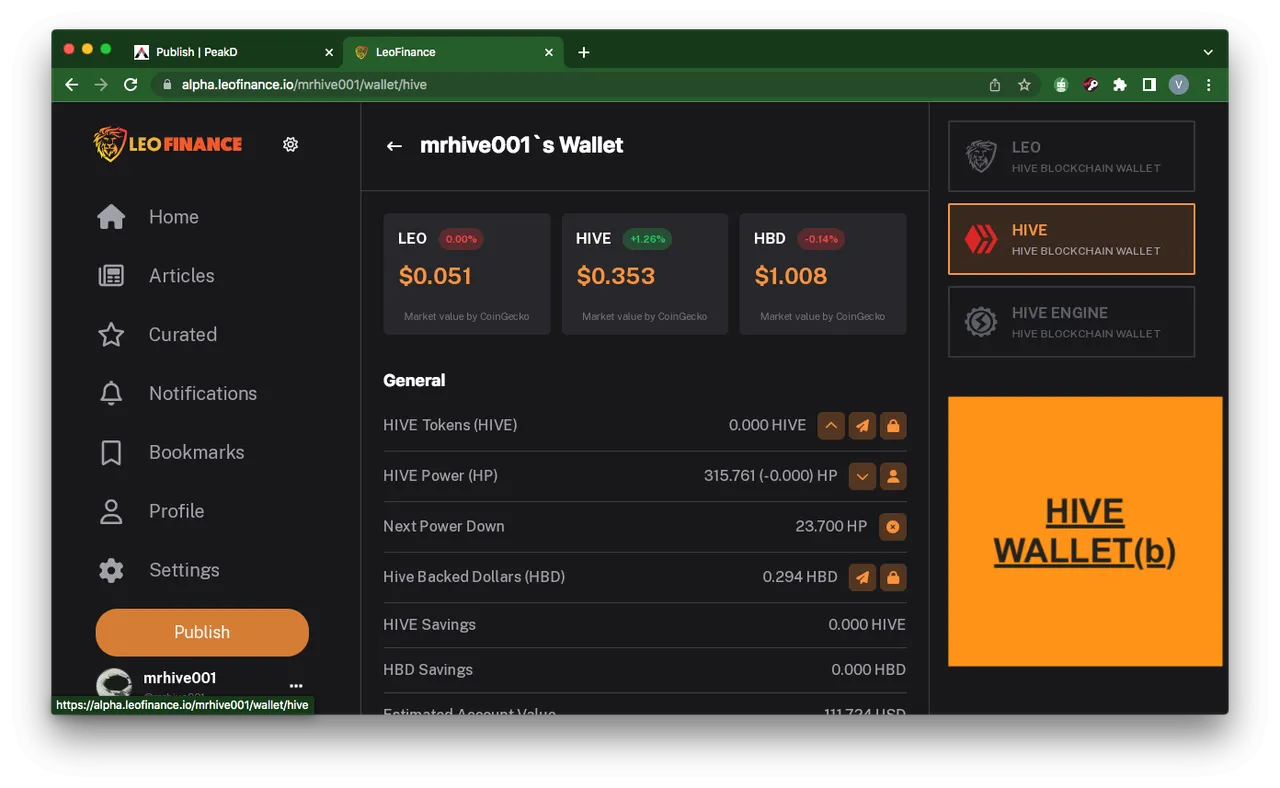This screenshot has width=1280, height=788.
Task: Click the share icon in address bar
Action: tap(995, 85)
